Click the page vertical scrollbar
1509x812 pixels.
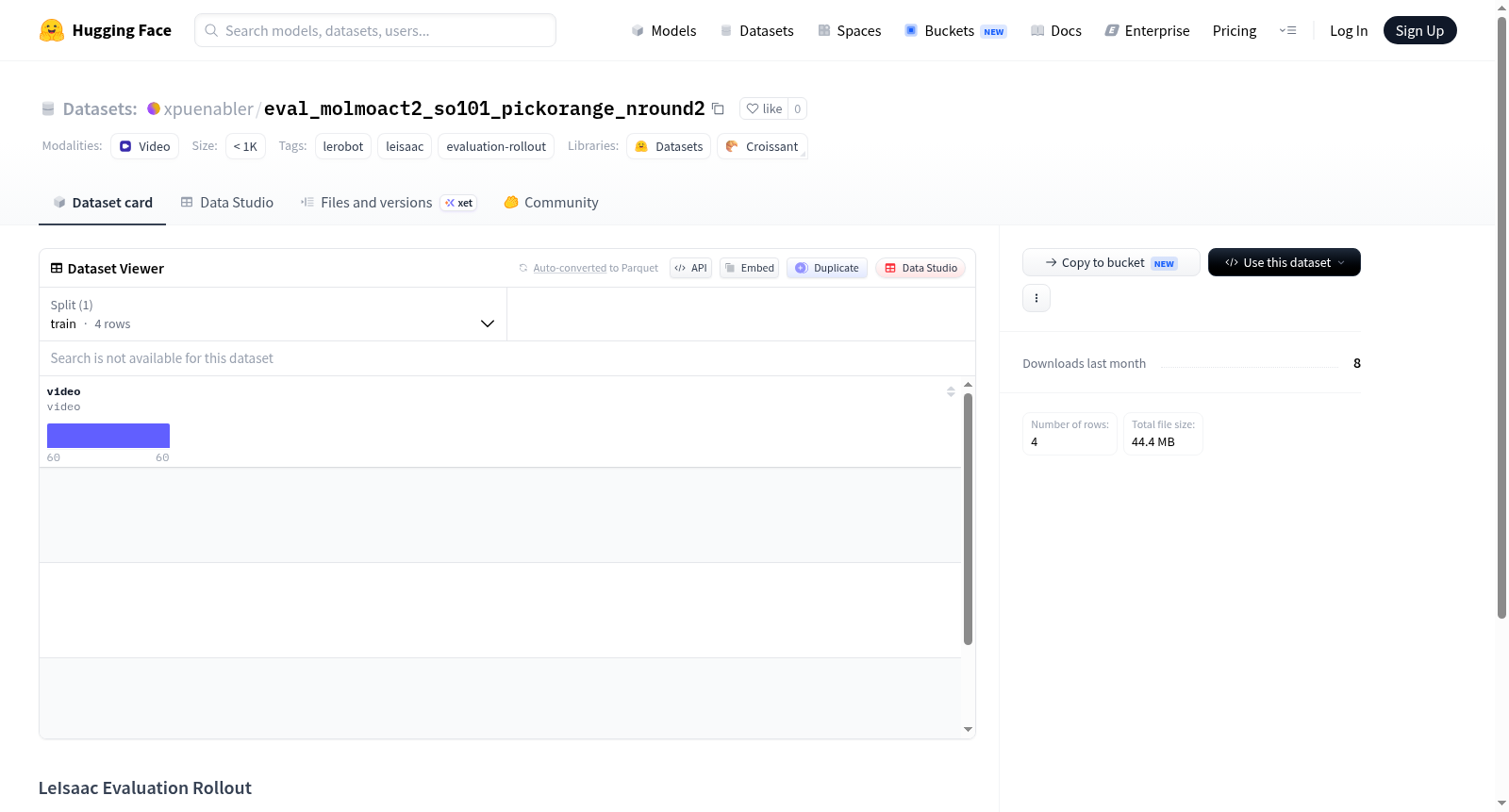pos(1501,317)
